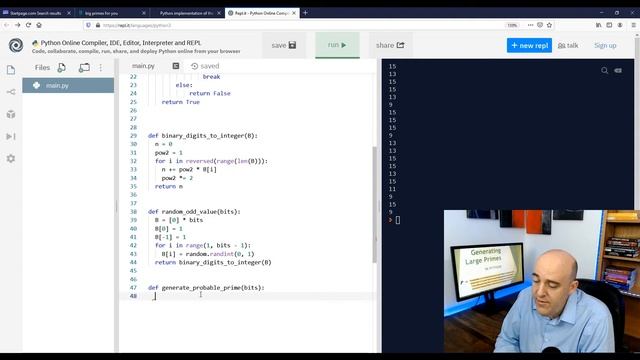Open the Settings gear in the sidebar

(x=11, y=158)
